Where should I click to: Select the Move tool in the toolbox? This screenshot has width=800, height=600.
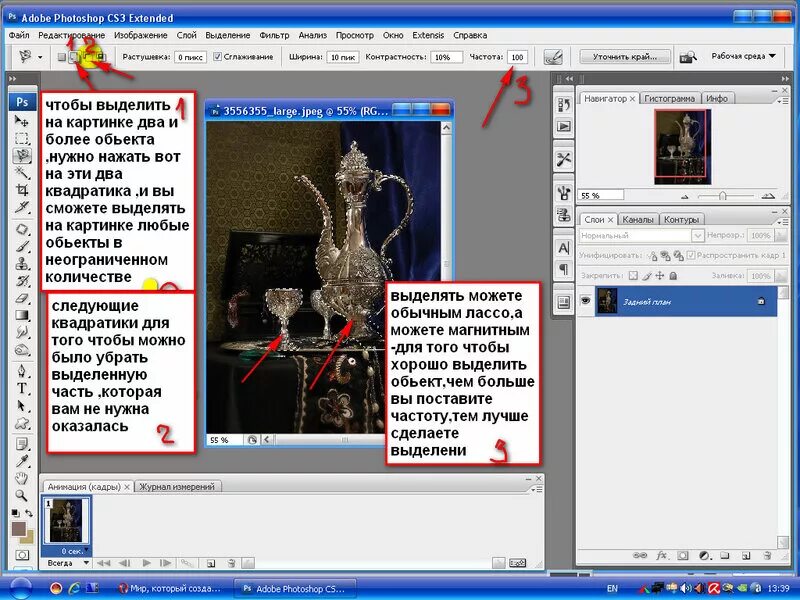[21, 121]
